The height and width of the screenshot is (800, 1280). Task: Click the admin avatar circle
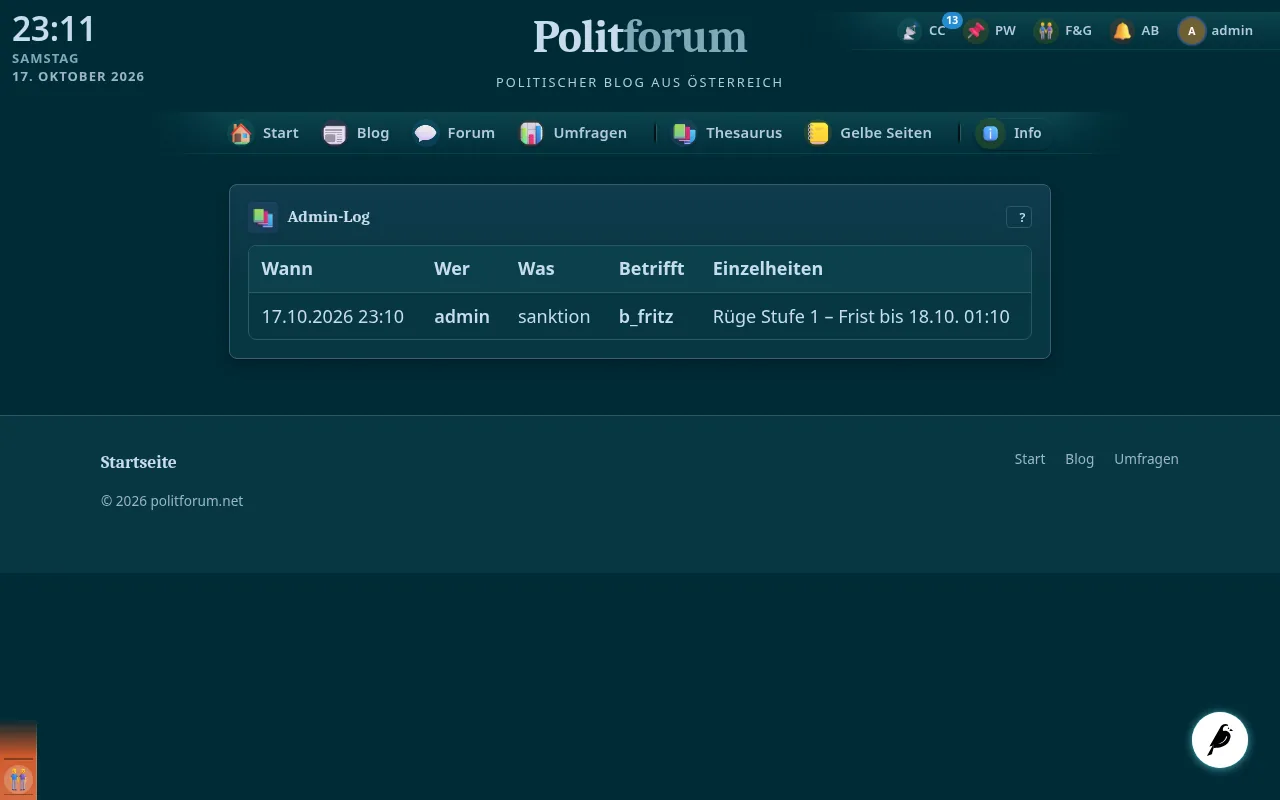pyautogui.click(x=1191, y=31)
